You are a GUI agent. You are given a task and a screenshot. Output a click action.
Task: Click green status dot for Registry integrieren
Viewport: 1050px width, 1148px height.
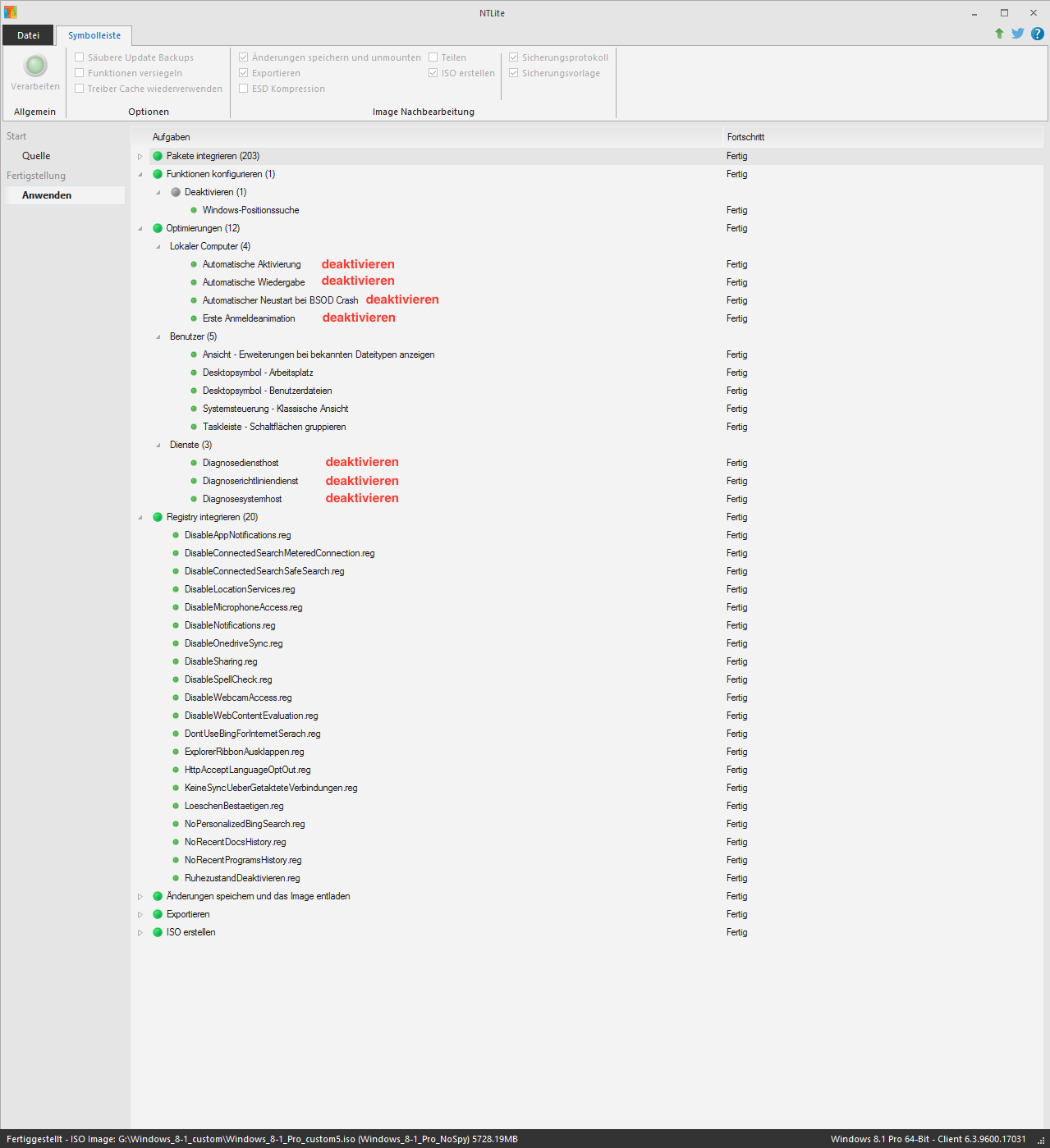[158, 517]
